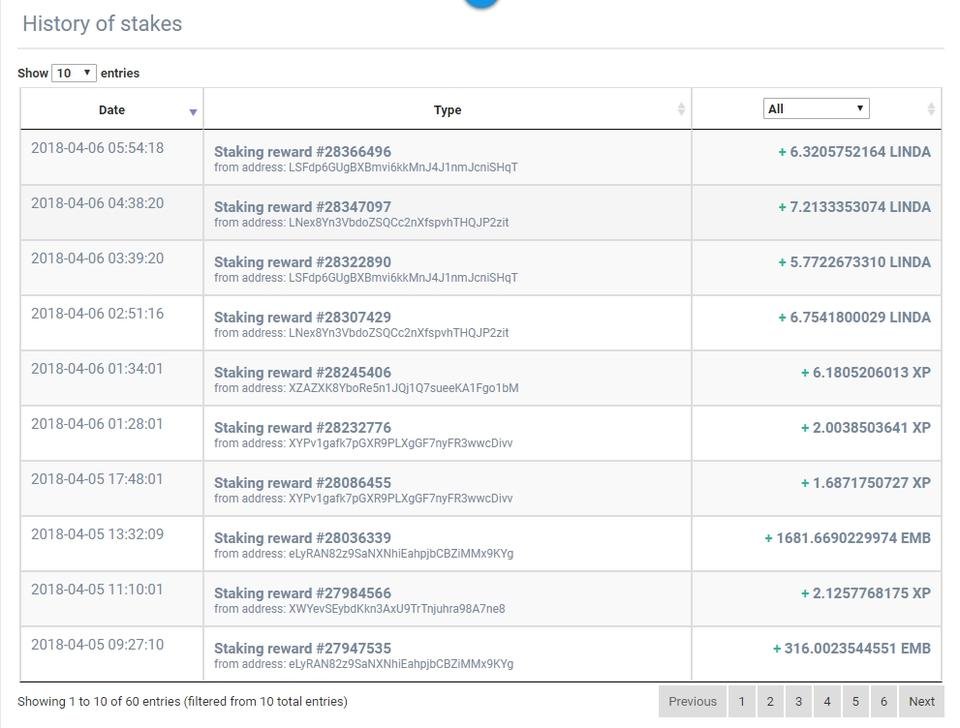Select Staking reward #28036339 title

click(x=302, y=538)
